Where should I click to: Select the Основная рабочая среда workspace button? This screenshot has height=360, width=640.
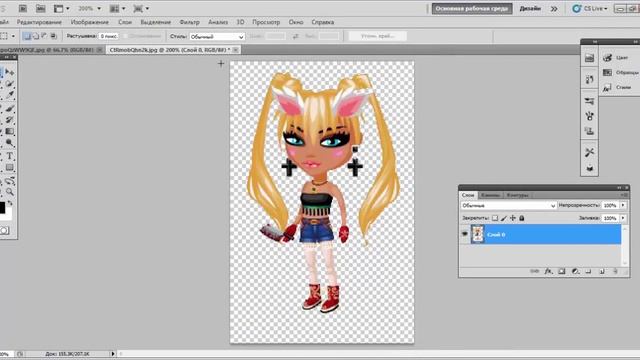click(472, 9)
